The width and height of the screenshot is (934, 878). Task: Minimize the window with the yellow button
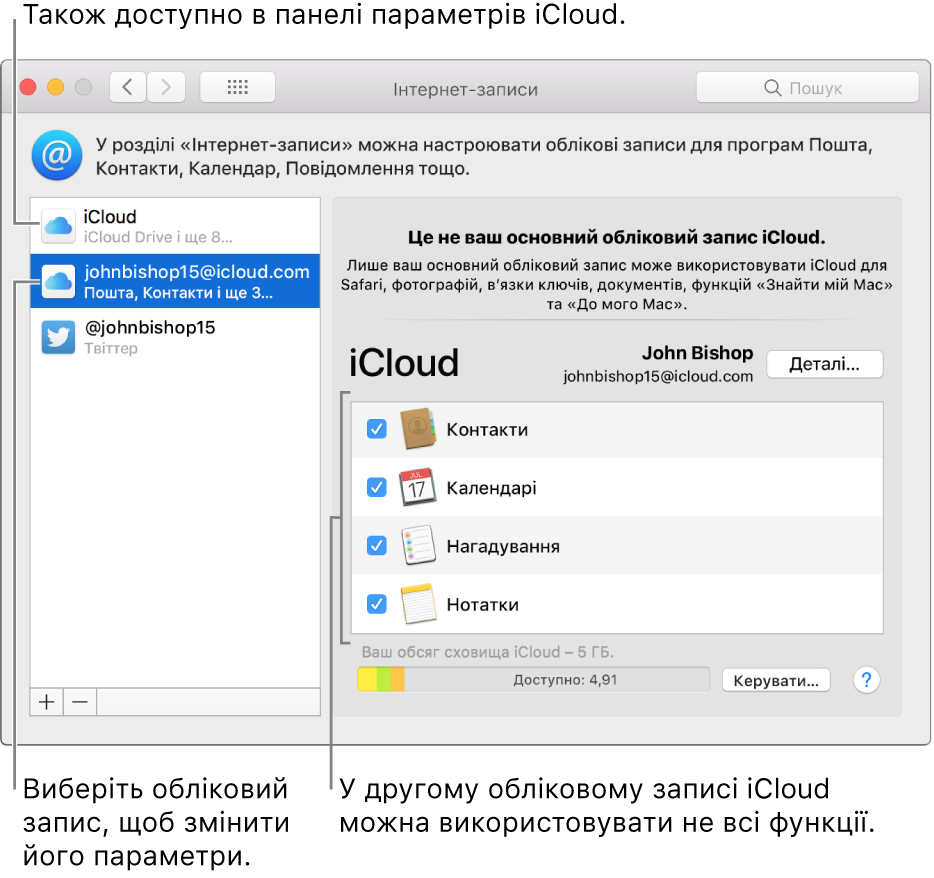click(55, 88)
